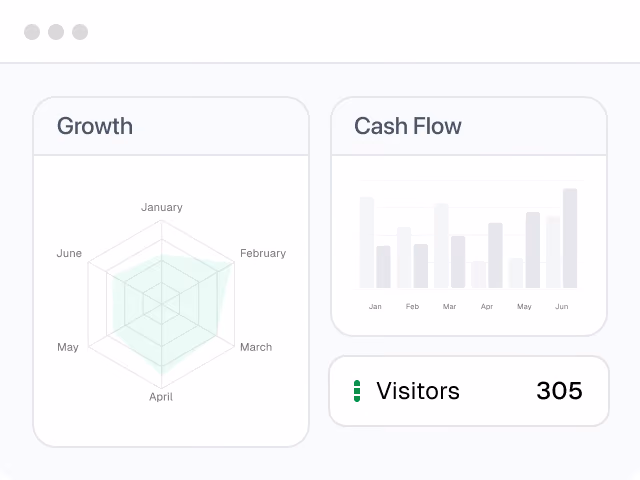Screen dimensions: 640x480
Task: Click the March label on radar chart
Action: pyautogui.click(x=256, y=347)
